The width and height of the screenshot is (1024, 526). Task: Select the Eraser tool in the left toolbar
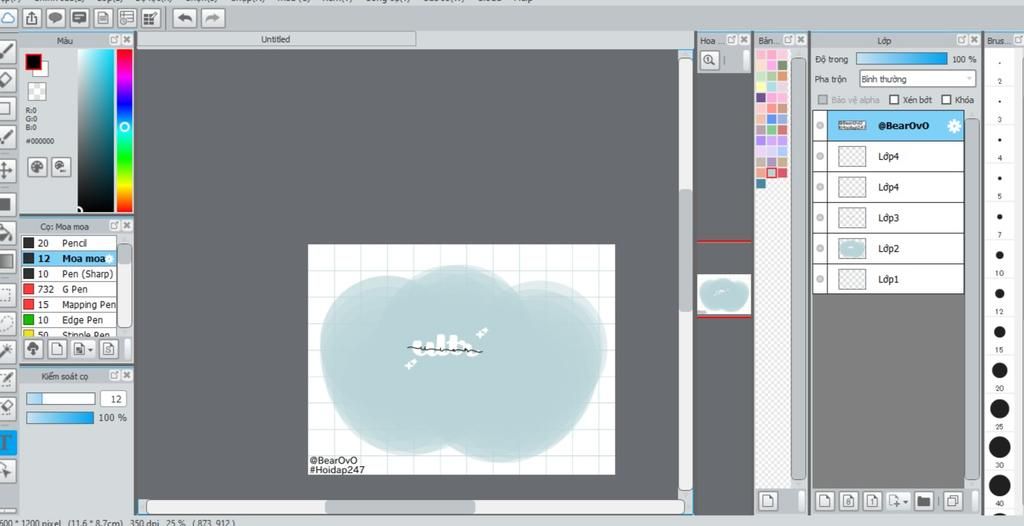tap(6, 80)
